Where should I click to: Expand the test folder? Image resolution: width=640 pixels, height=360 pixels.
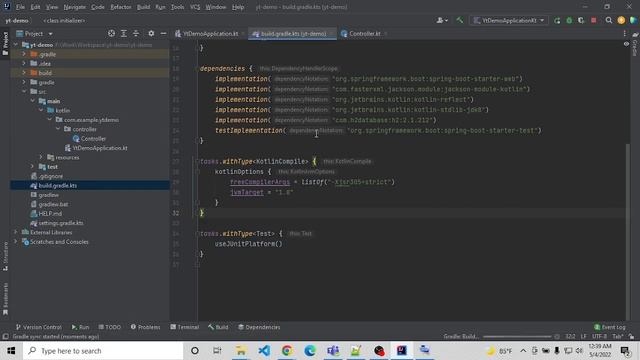(32, 167)
